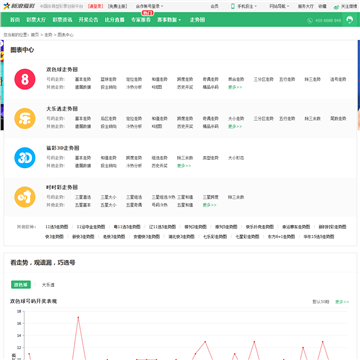Open 和值走势 under 双色球走势图
This screenshot has height=360, width=360.
point(160,79)
